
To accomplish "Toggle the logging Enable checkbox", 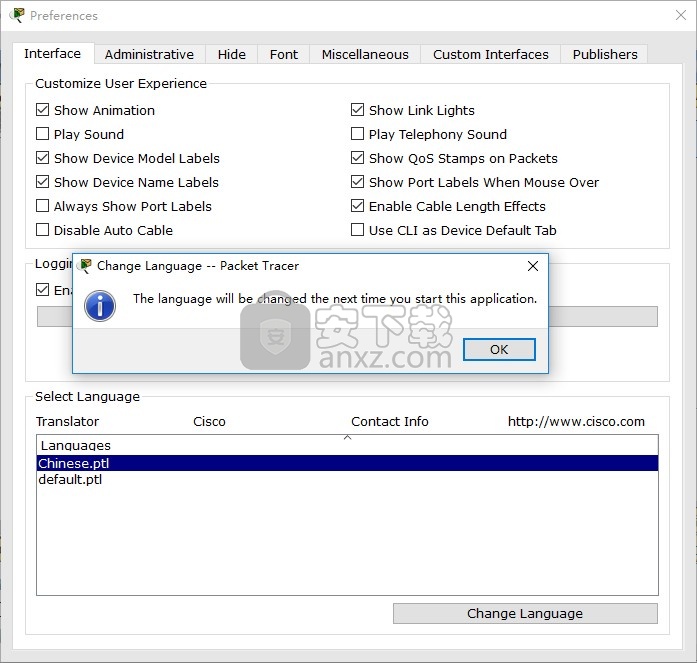I will pyautogui.click(x=42, y=290).
